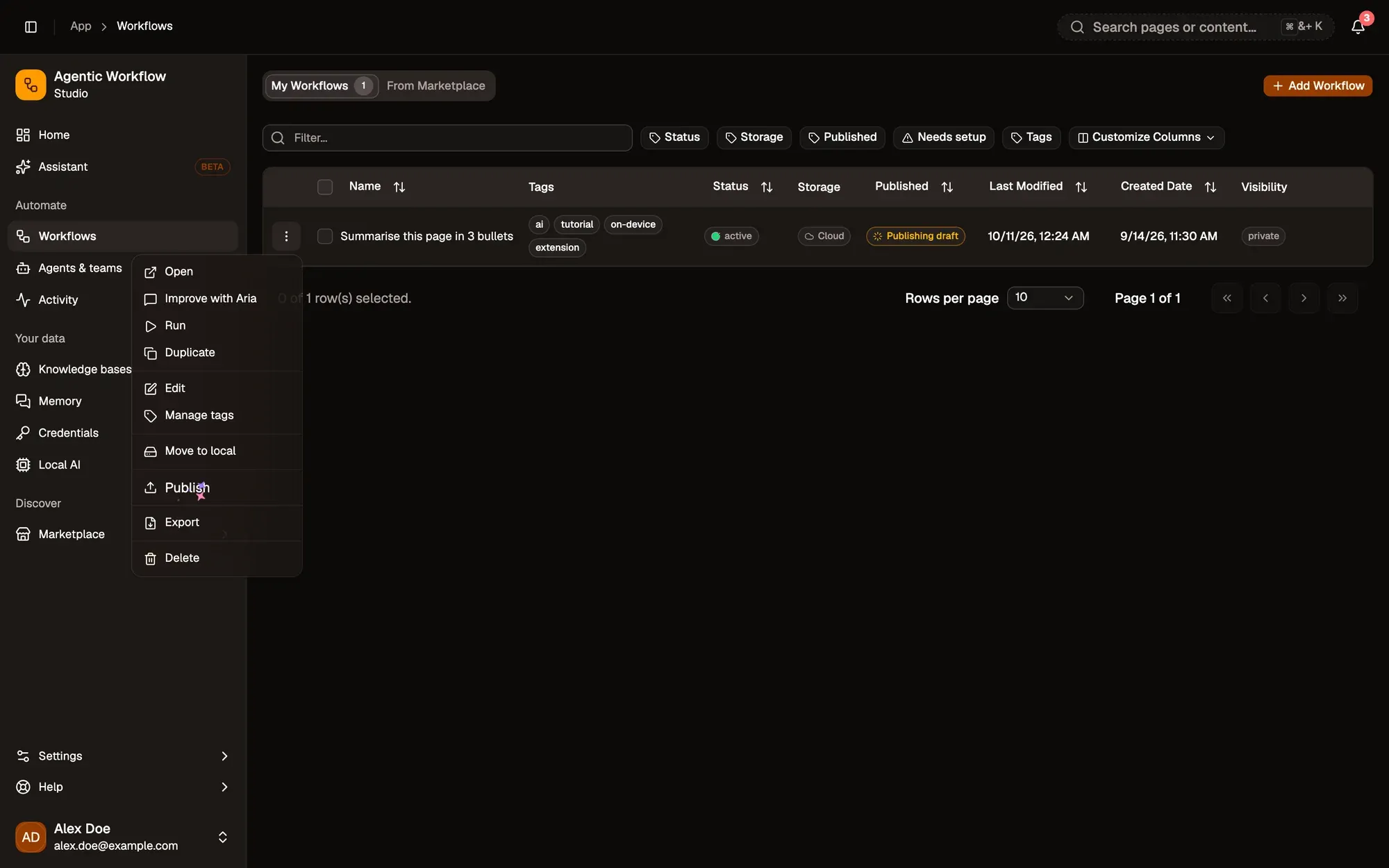Filter by Storage

point(754,137)
